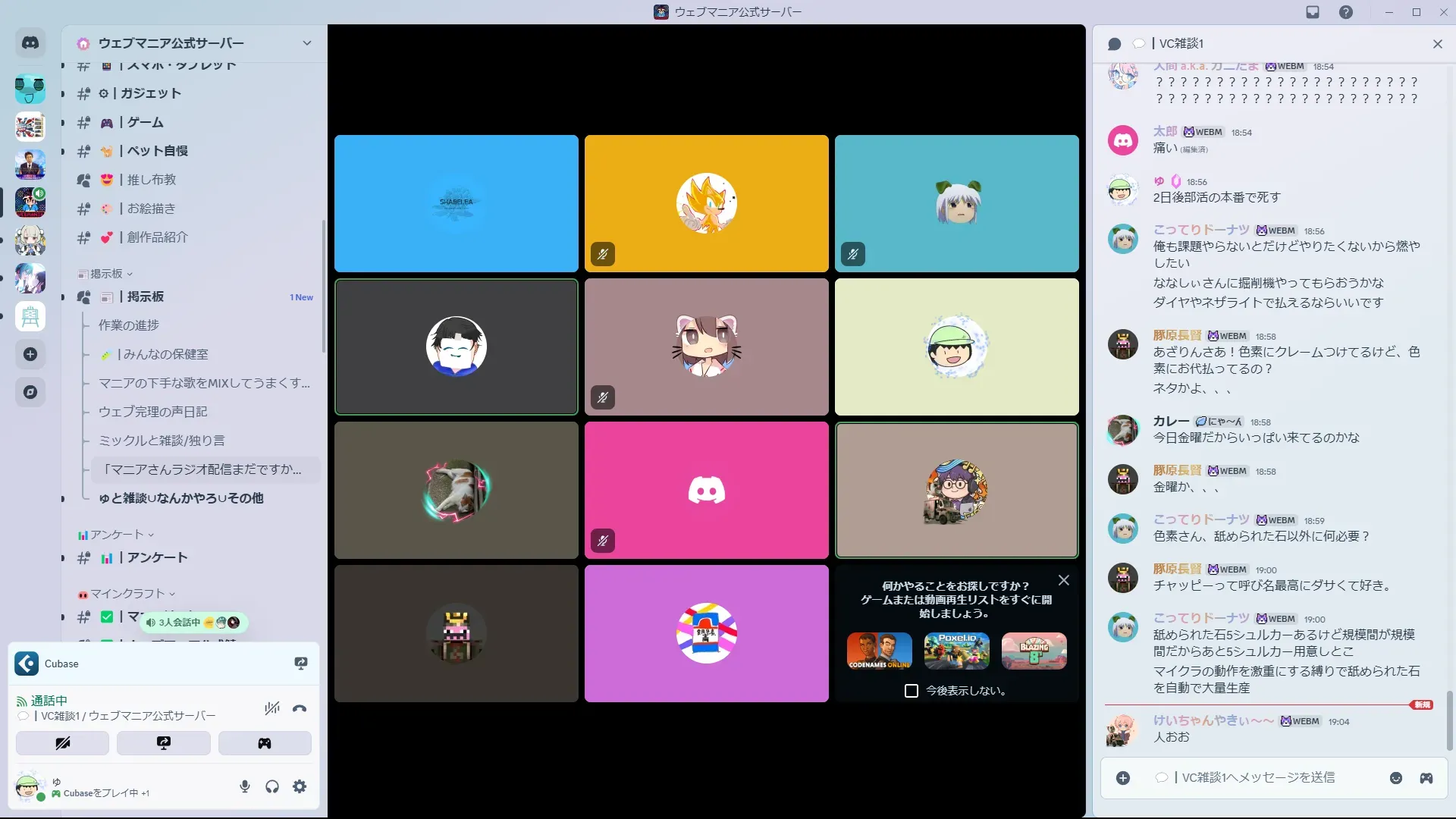Click the VC雑談1 message input field
The height and width of the screenshot is (819, 1456).
pos(1259,778)
